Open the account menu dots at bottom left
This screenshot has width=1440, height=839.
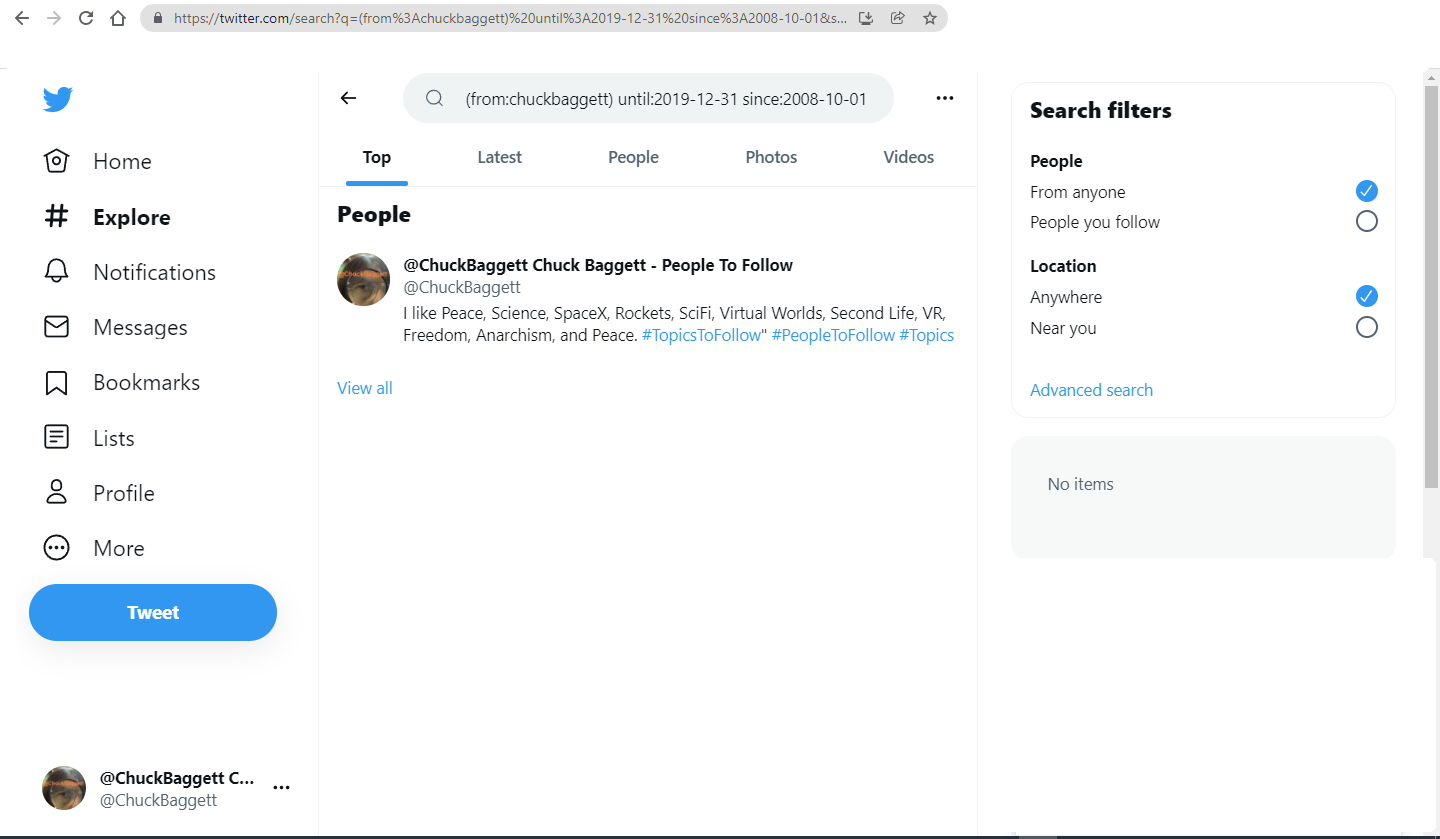(282, 788)
